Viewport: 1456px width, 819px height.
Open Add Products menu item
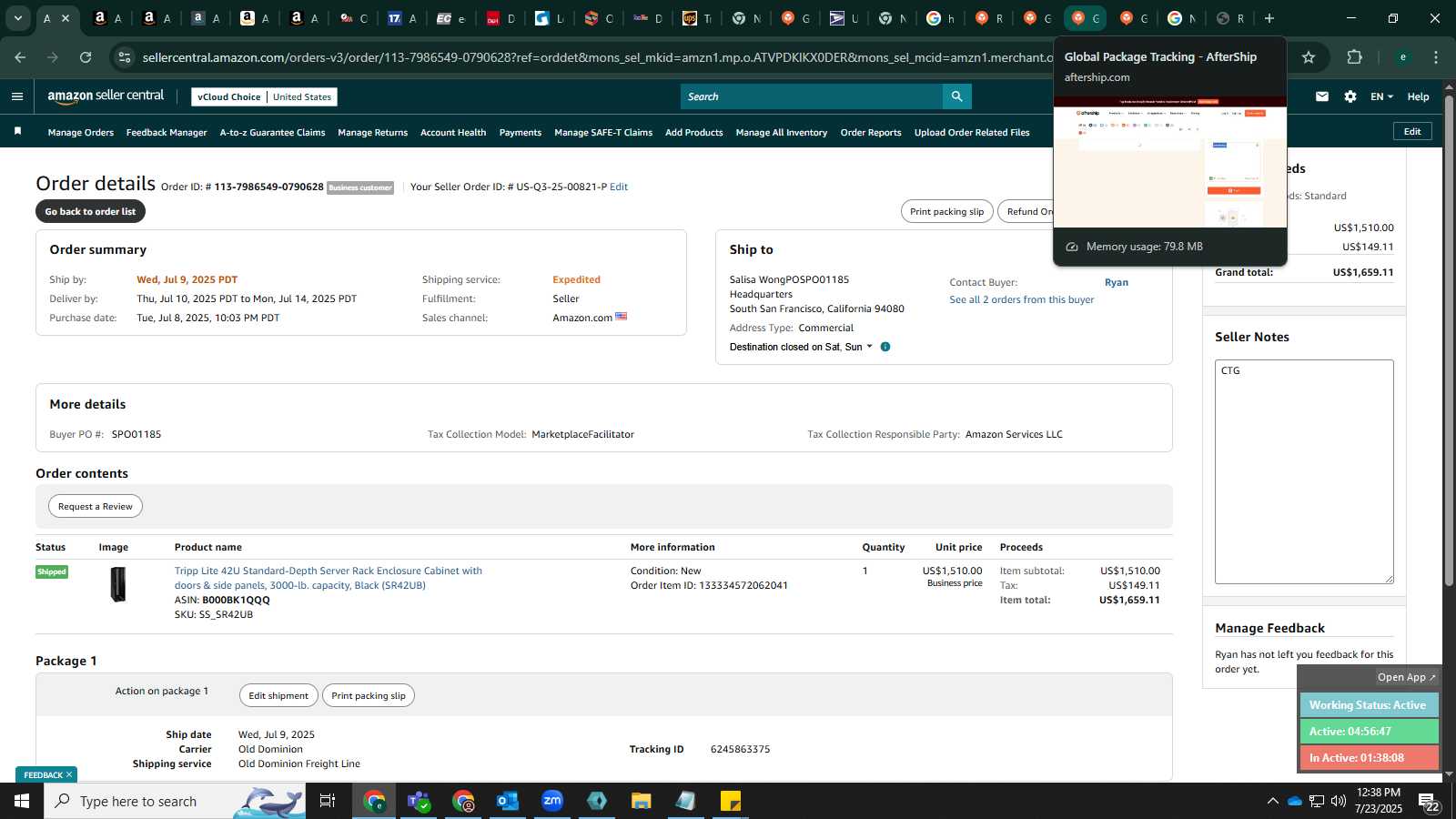(x=694, y=132)
